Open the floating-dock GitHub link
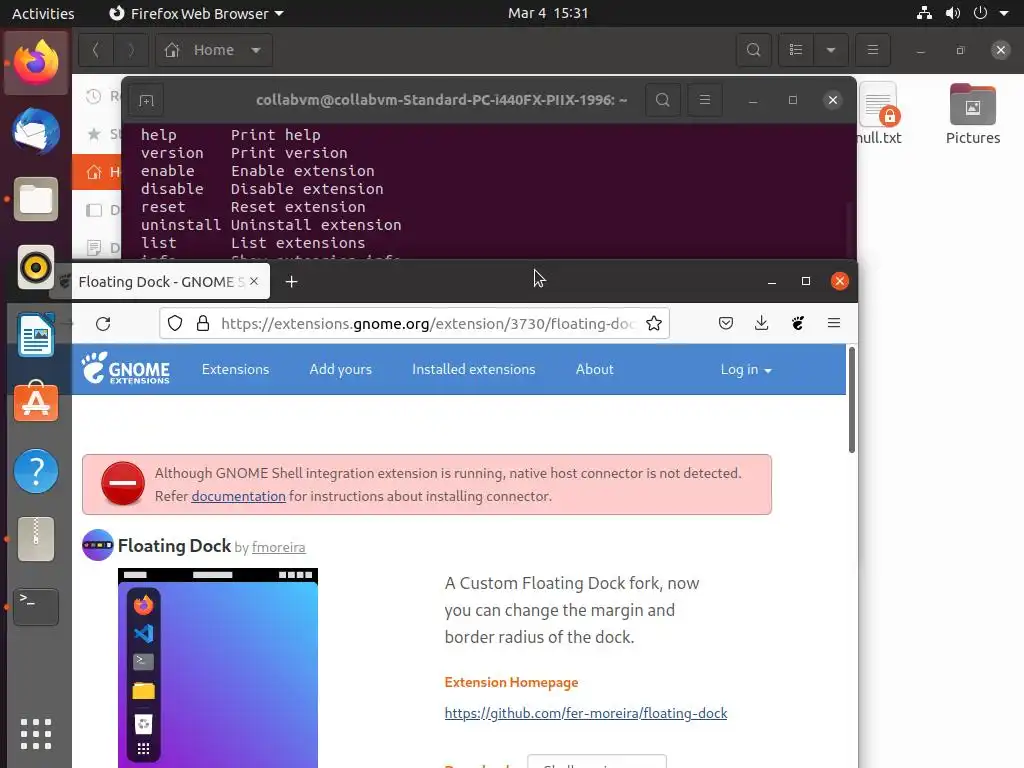The height and width of the screenshot is (768, 1024). (x=586, y=713)
